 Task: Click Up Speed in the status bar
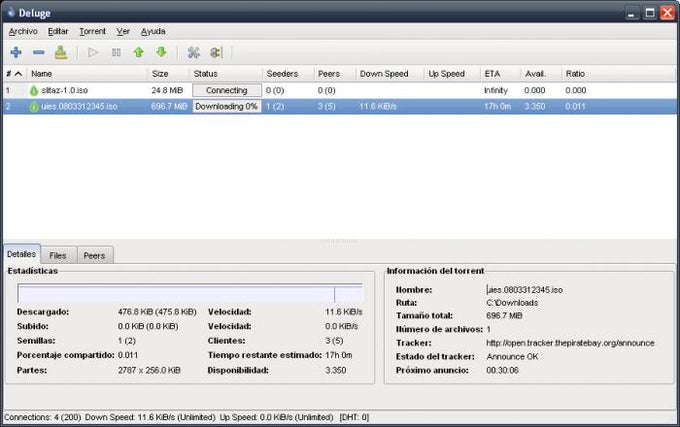click(276, 417)
